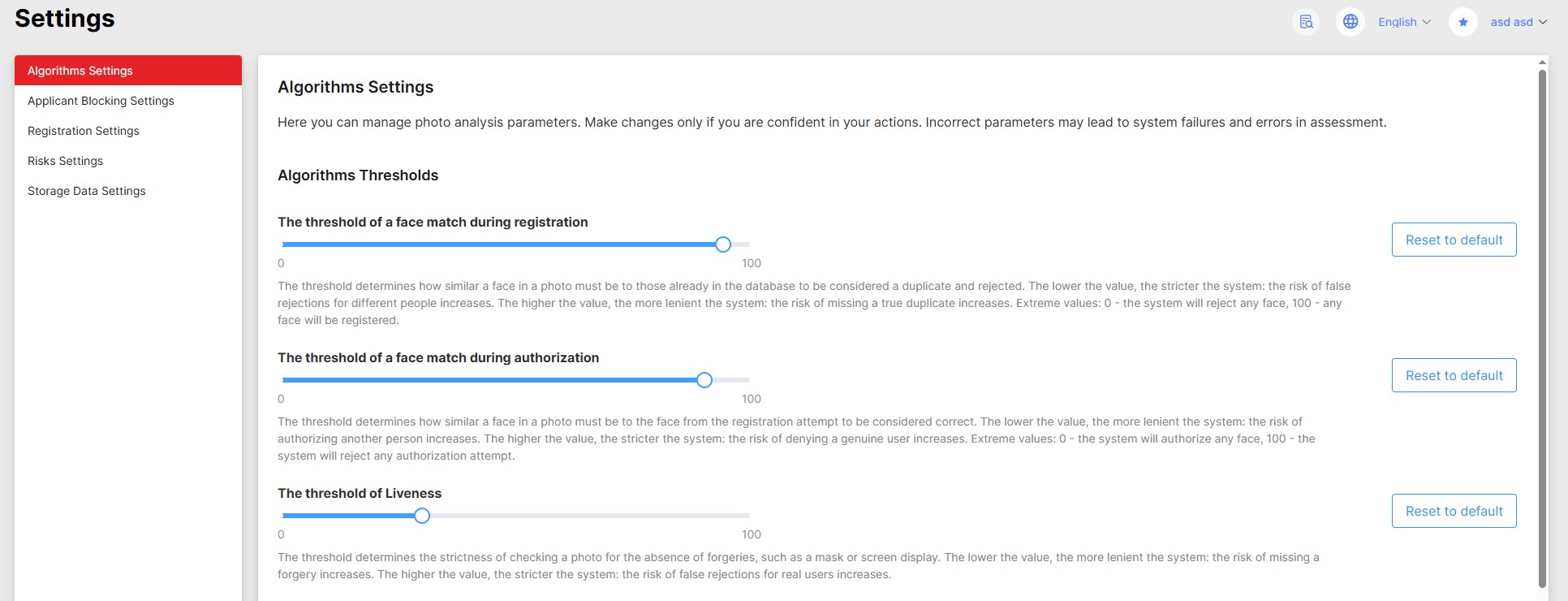Click the star user avatar icon
The image size is (1568, 601).
tap(1462, 22)
